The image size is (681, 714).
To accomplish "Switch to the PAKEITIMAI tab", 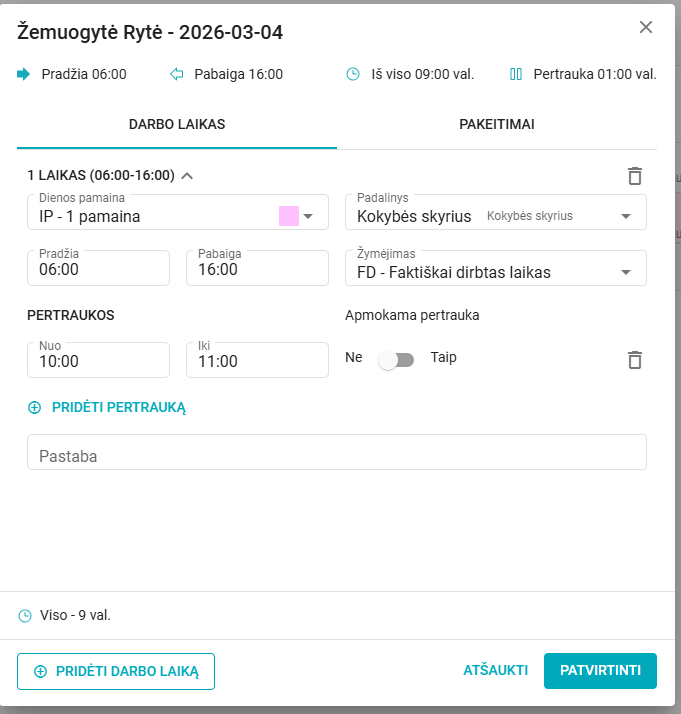I will (x=496, y=125).
